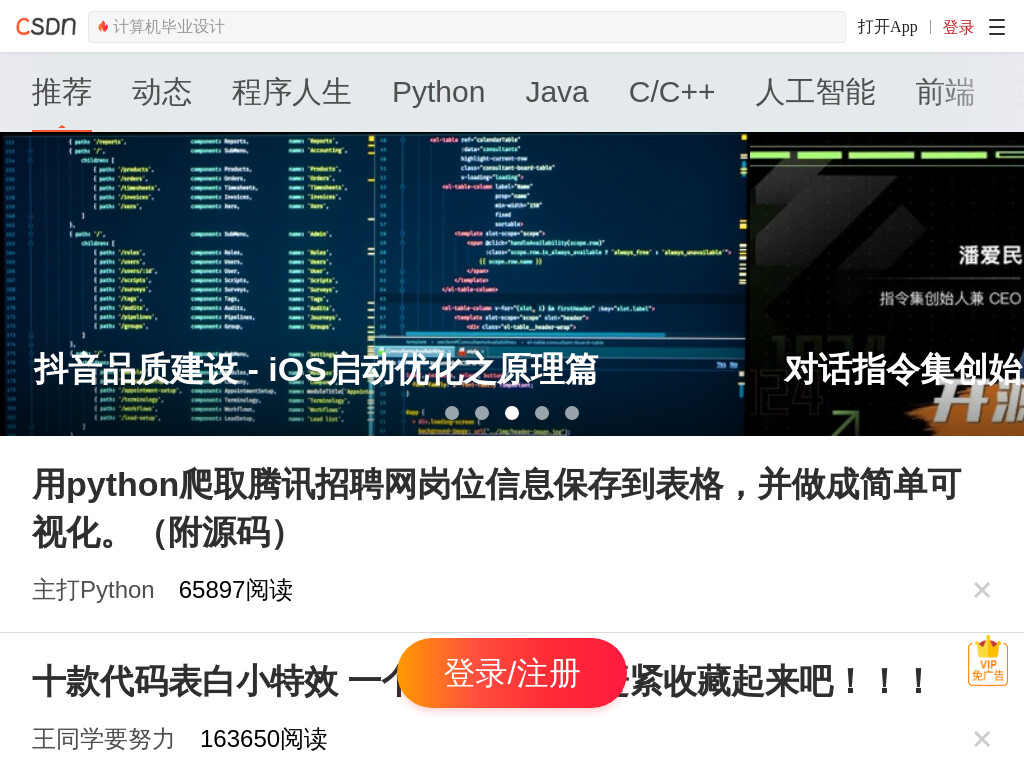Screen dimensions: 1024x768
Task: Go to fourth carousel dot
Action: 542,413
